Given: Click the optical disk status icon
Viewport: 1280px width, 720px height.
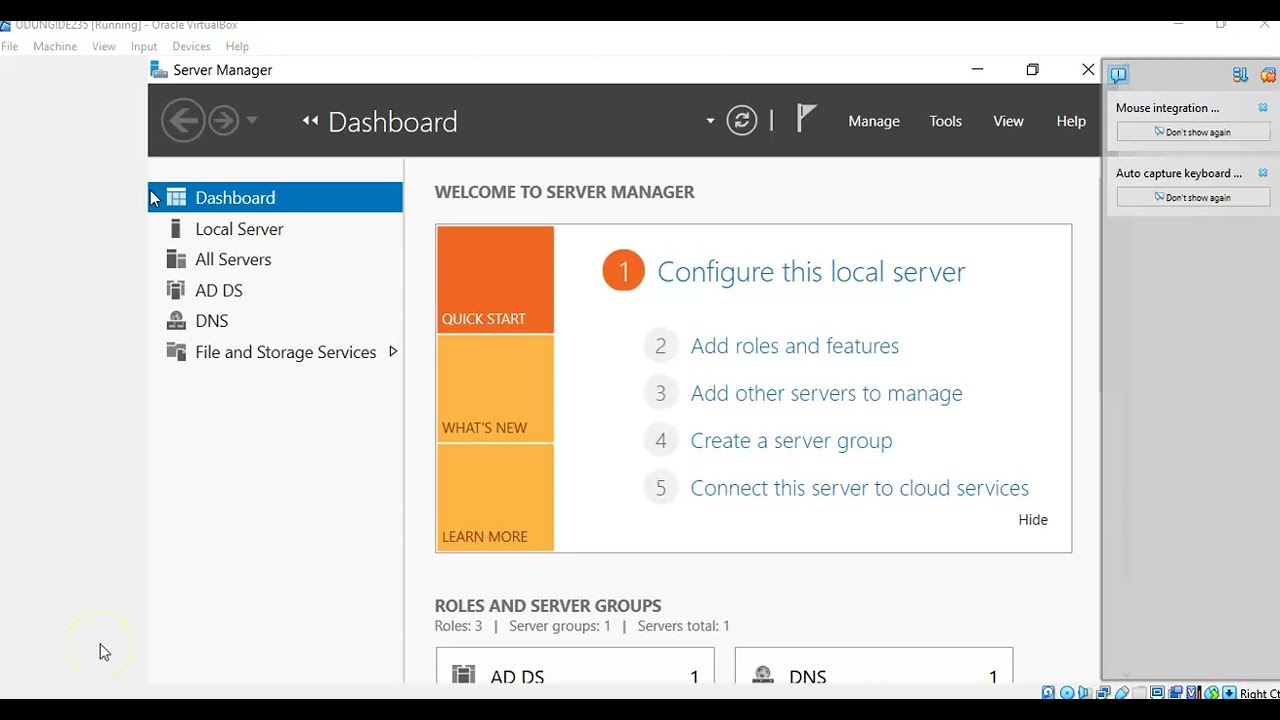Looking at the screenshot, I should coord(1067,693).
